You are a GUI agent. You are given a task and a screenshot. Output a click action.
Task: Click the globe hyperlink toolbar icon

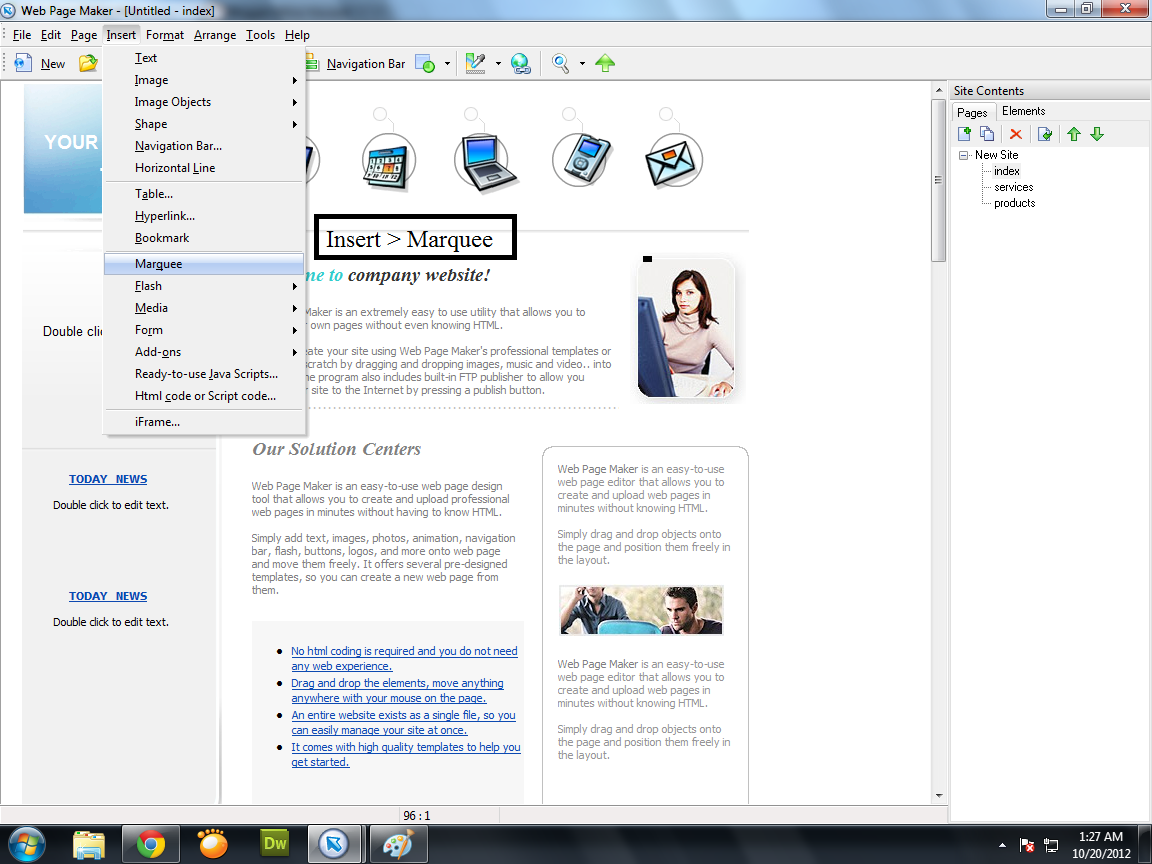(x=521, y=64)
